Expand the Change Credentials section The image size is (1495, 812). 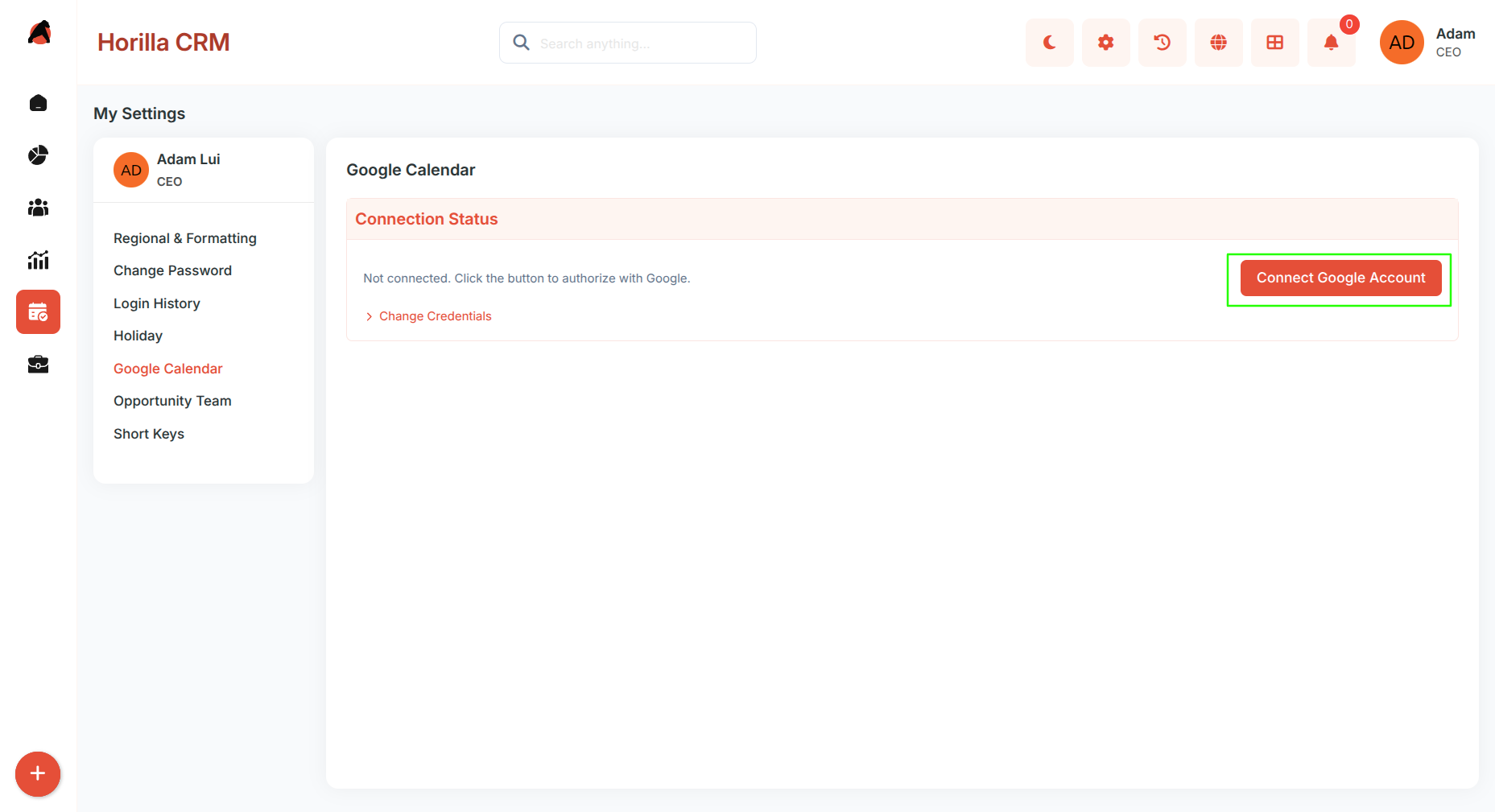(427, 316)
